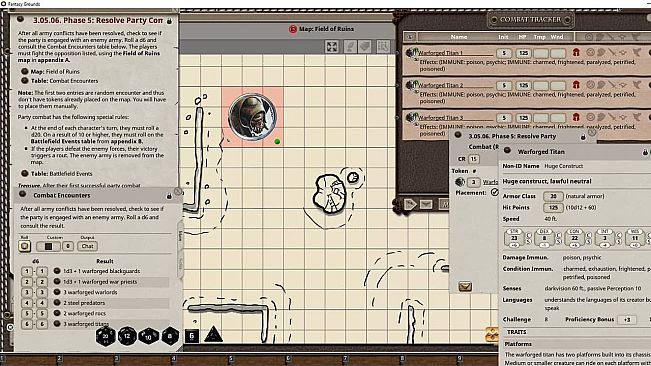The width and height of the screenshot is (651, 366).
Task: Toggle the red foe helmet icon for Warforged Titan 2
Action: click(x=576, y=85)
